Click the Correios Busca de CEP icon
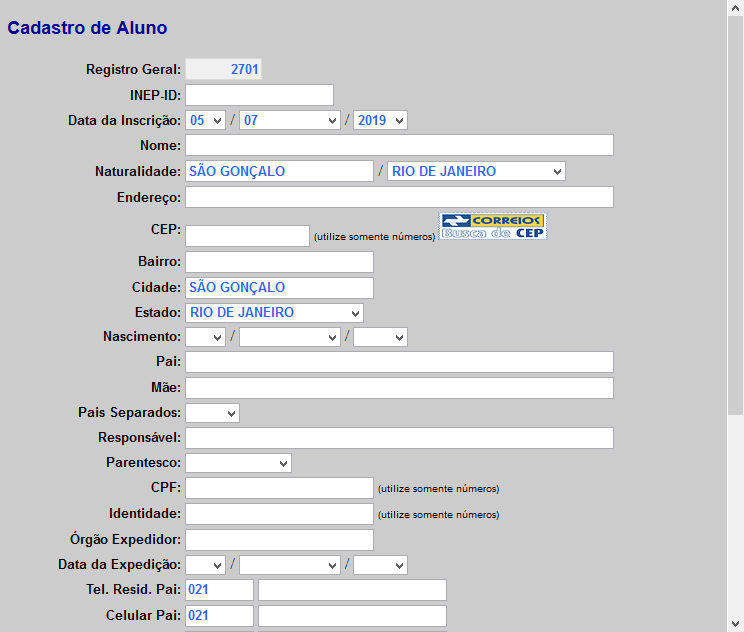The image size is (744, 632). tap(492, 226)
